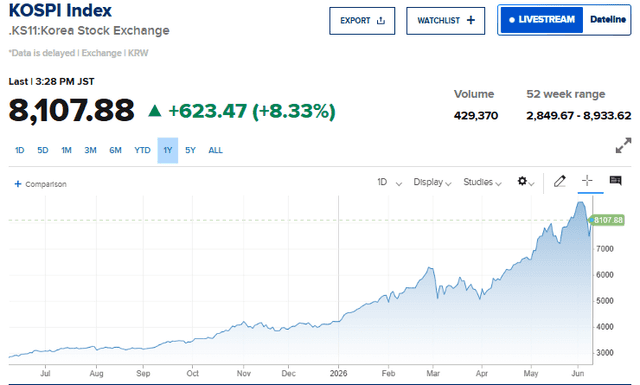Click the +623.47 (+8.33%) change text
This screenshot has height=385, width=640.
pyautogui.click(x=252, y=111)
